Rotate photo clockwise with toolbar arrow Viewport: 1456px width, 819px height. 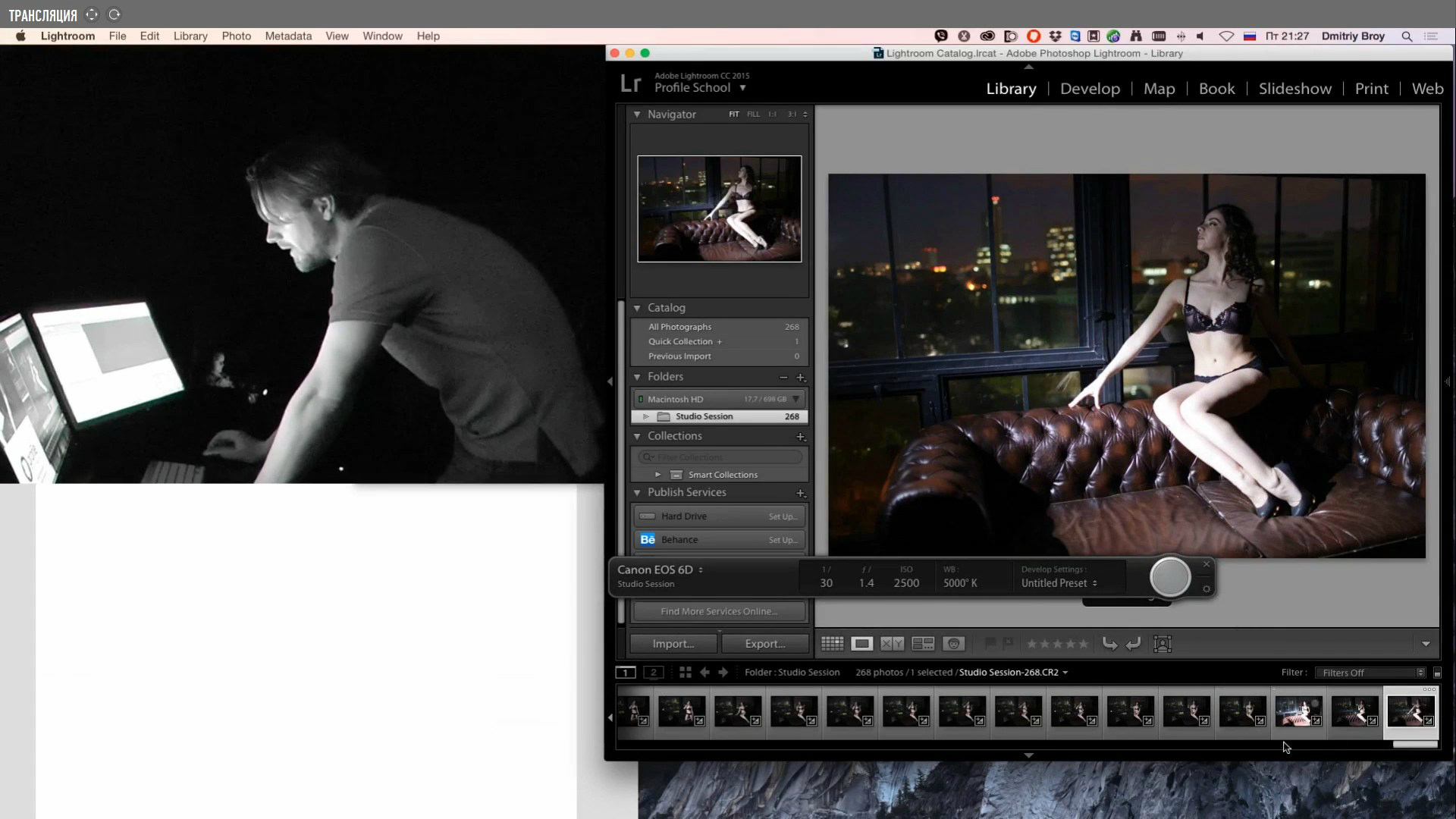(x=1133, y=644)
